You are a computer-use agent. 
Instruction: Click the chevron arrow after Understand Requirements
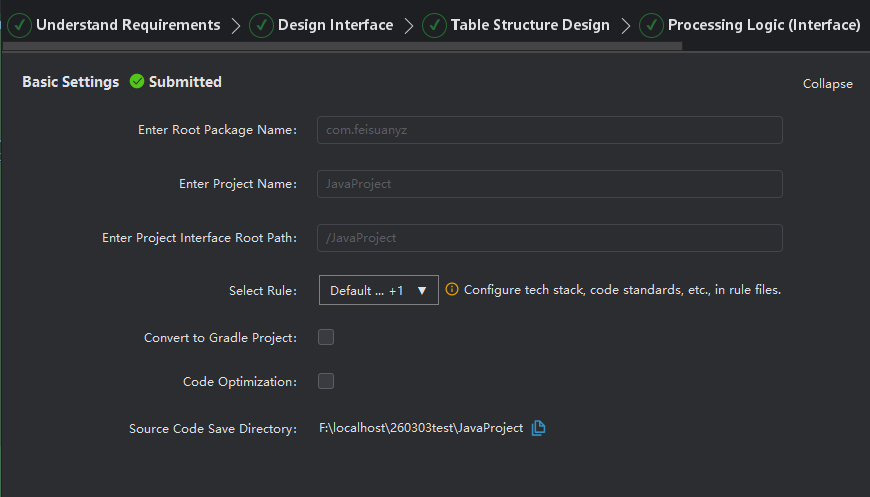[x=235, y=26]
